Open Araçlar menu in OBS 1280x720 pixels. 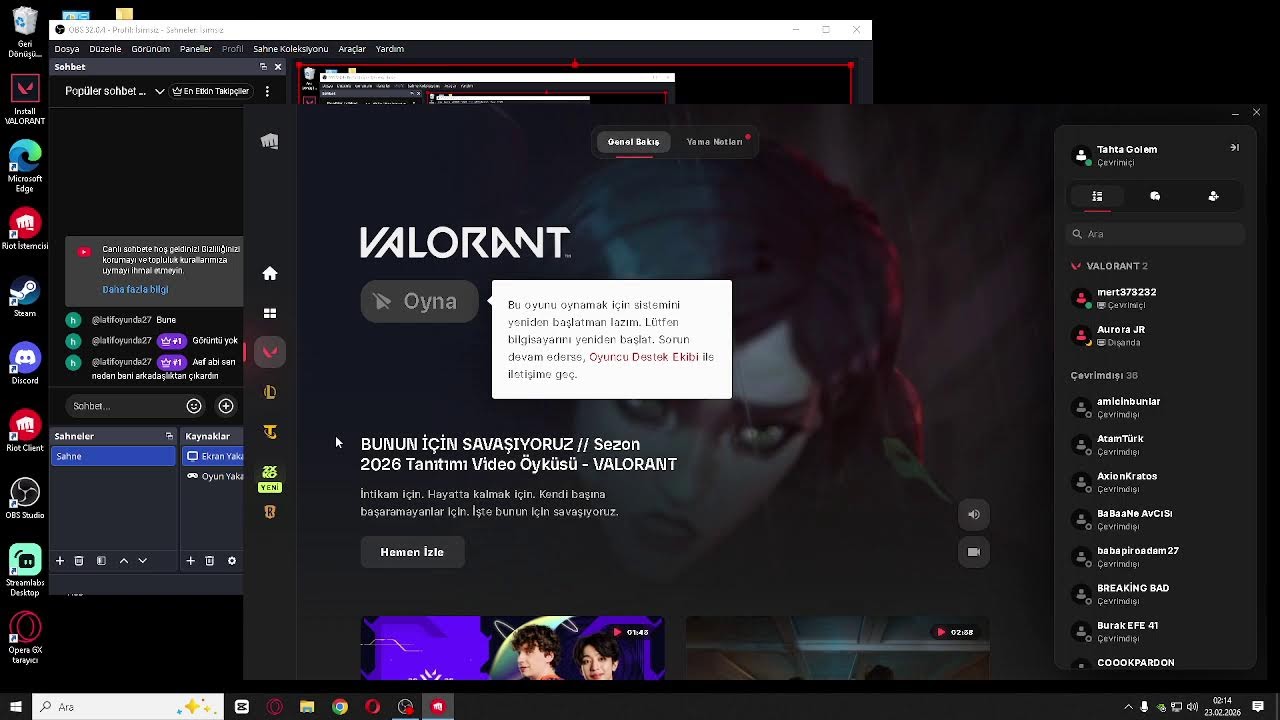tap(352, 49)
